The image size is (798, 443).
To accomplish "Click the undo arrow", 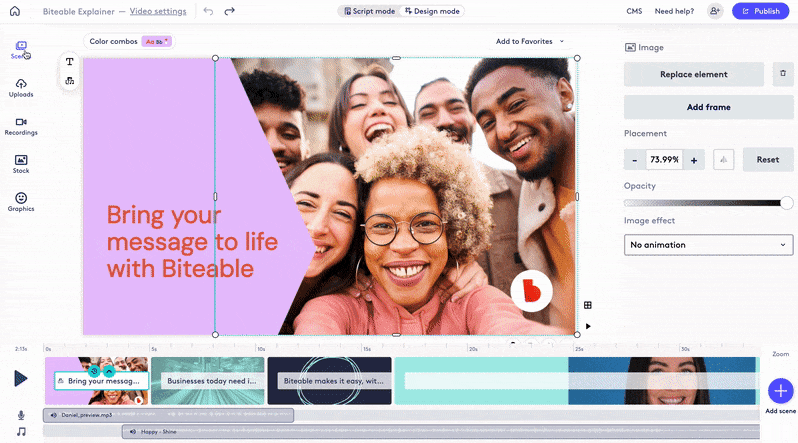I will (208, 11).
